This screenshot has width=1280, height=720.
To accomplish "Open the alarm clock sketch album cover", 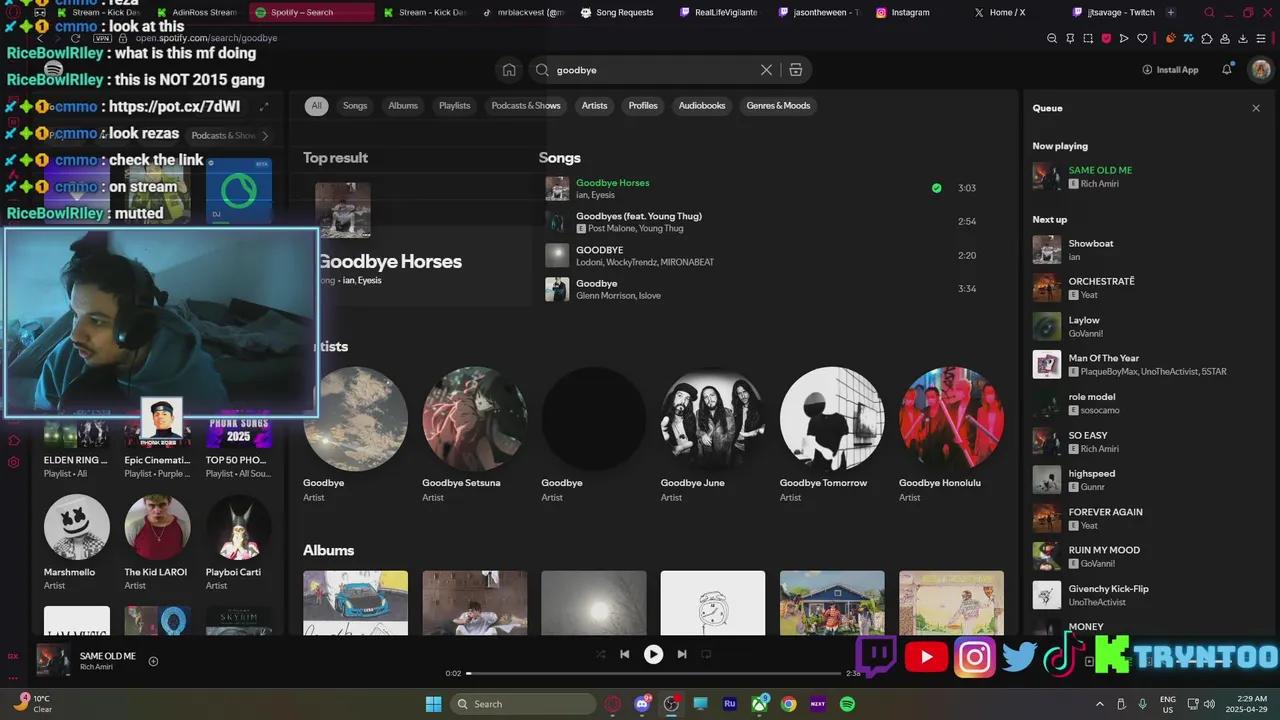I will coord(713,603).
